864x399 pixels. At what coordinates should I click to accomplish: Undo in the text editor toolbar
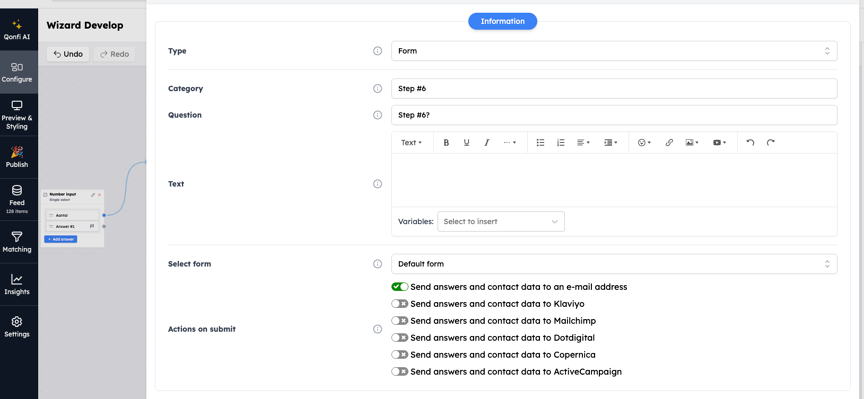(x=750, y=143)
